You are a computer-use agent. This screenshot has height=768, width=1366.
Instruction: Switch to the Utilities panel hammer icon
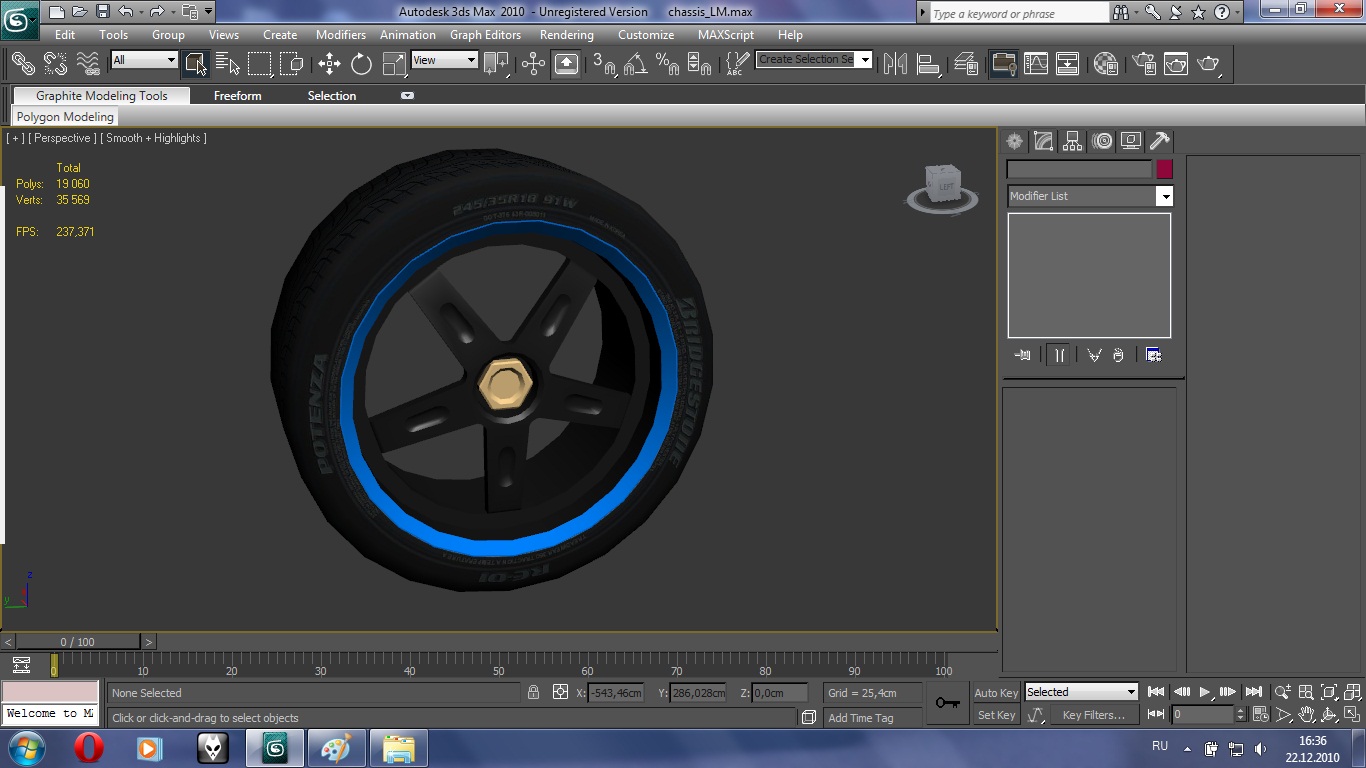pyautogui.click(x=1159, y=141)
